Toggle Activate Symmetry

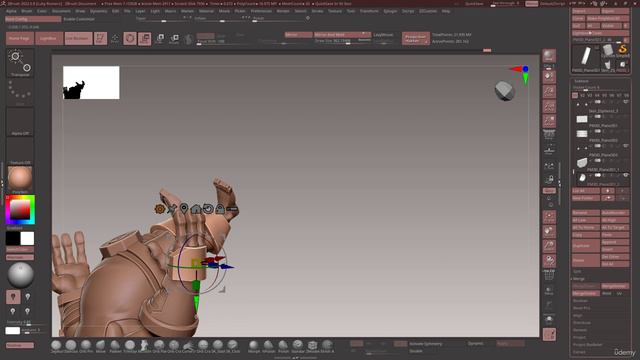click(x=425, y=344)
